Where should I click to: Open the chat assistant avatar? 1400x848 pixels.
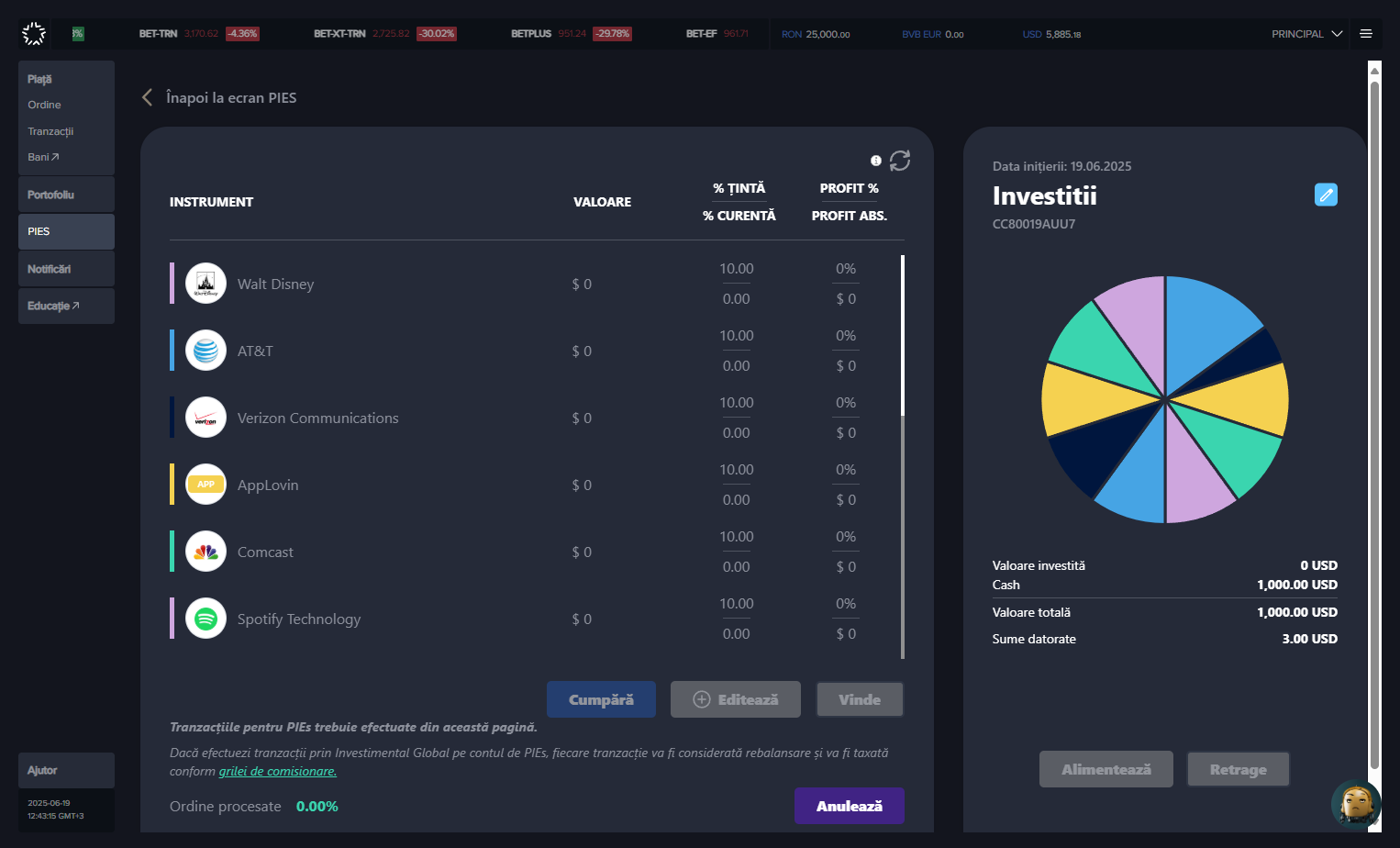[x=1356, y=804]
